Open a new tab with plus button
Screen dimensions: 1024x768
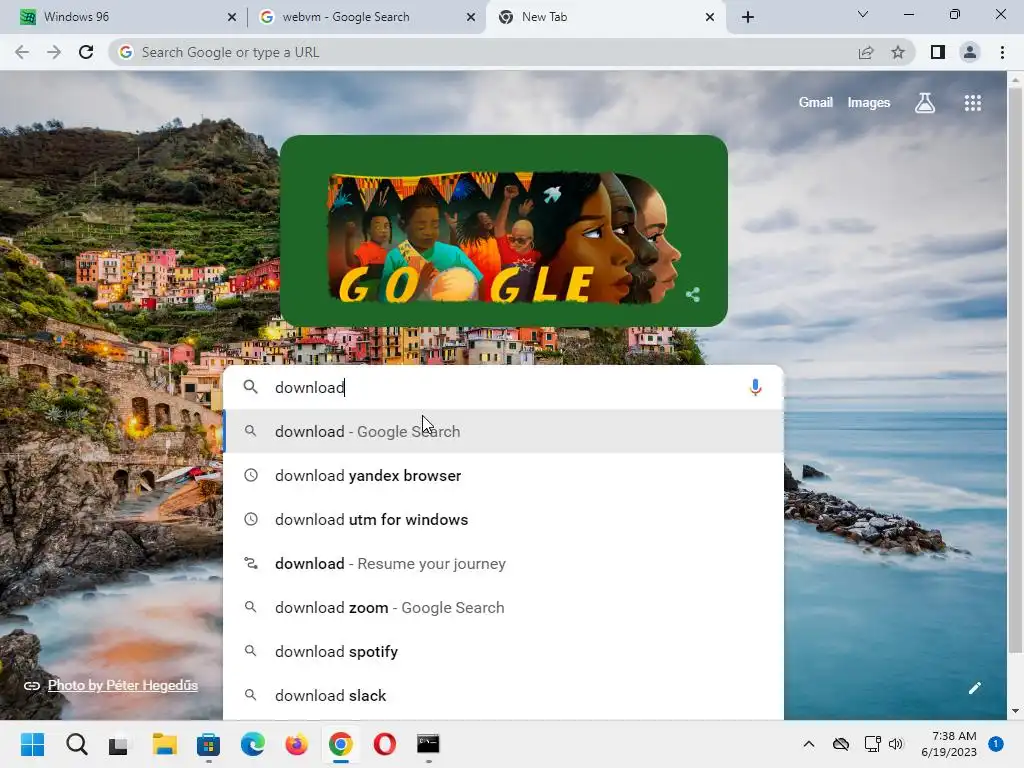pyautogui.click(x=748, y=17)
